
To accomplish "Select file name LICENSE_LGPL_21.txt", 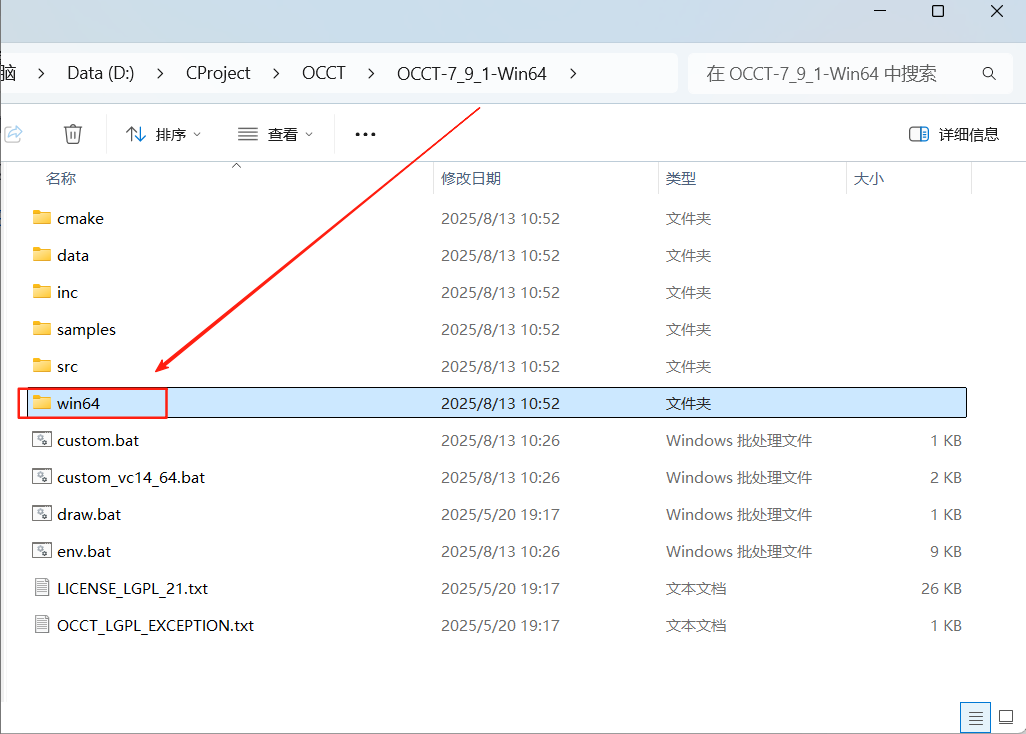I will coord(132,589).
